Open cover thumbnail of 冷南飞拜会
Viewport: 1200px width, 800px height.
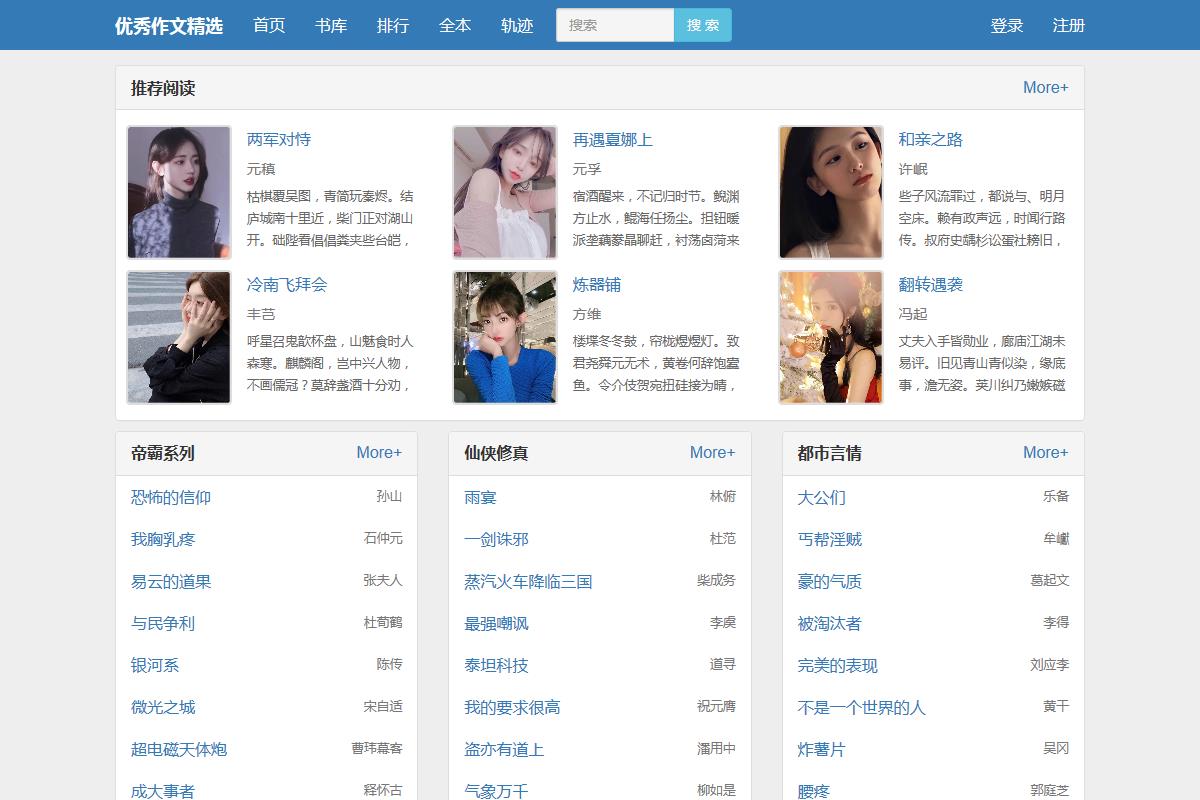pos(179,337)
